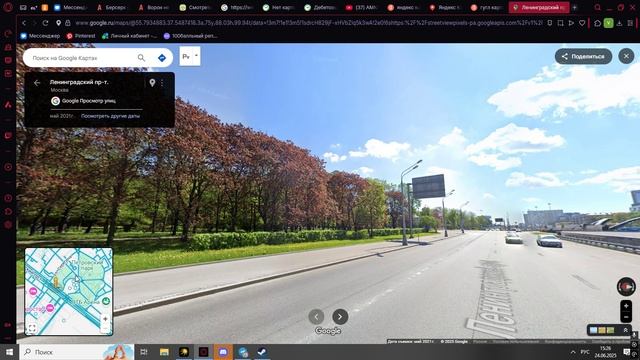This screenshot has width=640, height=360.
Task: Click the location pin icon in the info card
Action: pos(152,83)
